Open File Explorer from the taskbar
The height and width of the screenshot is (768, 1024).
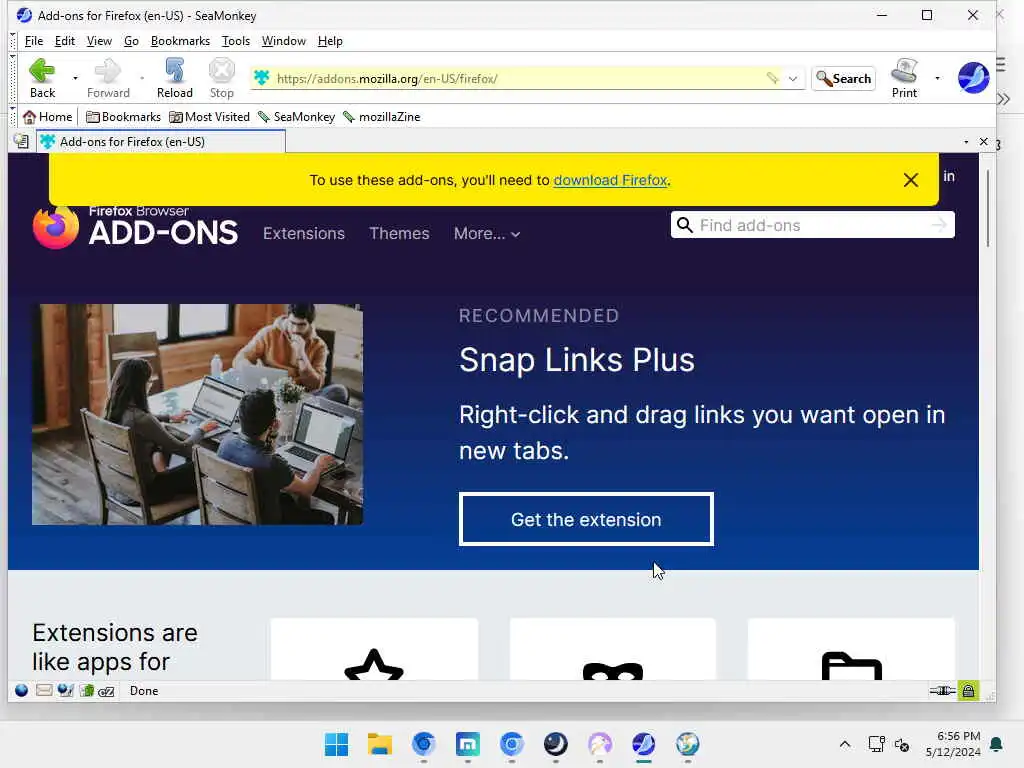[379, 744]
